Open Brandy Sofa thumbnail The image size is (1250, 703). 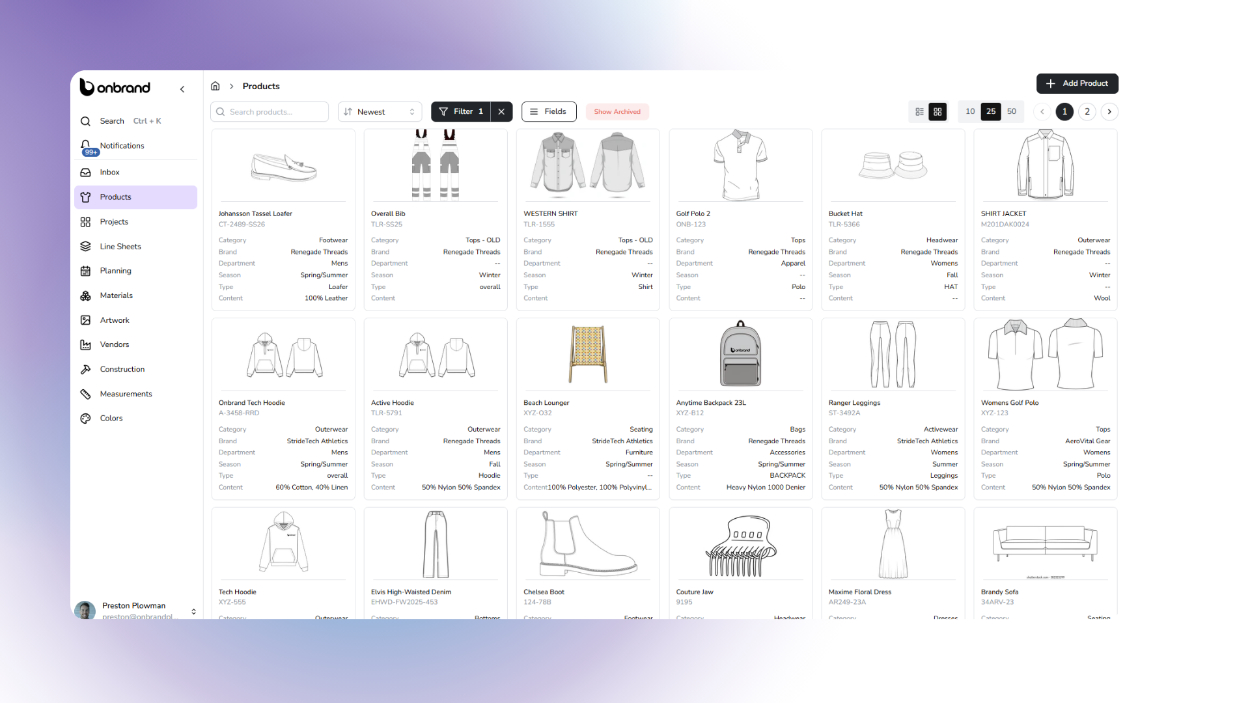(x=1045, y=544)
